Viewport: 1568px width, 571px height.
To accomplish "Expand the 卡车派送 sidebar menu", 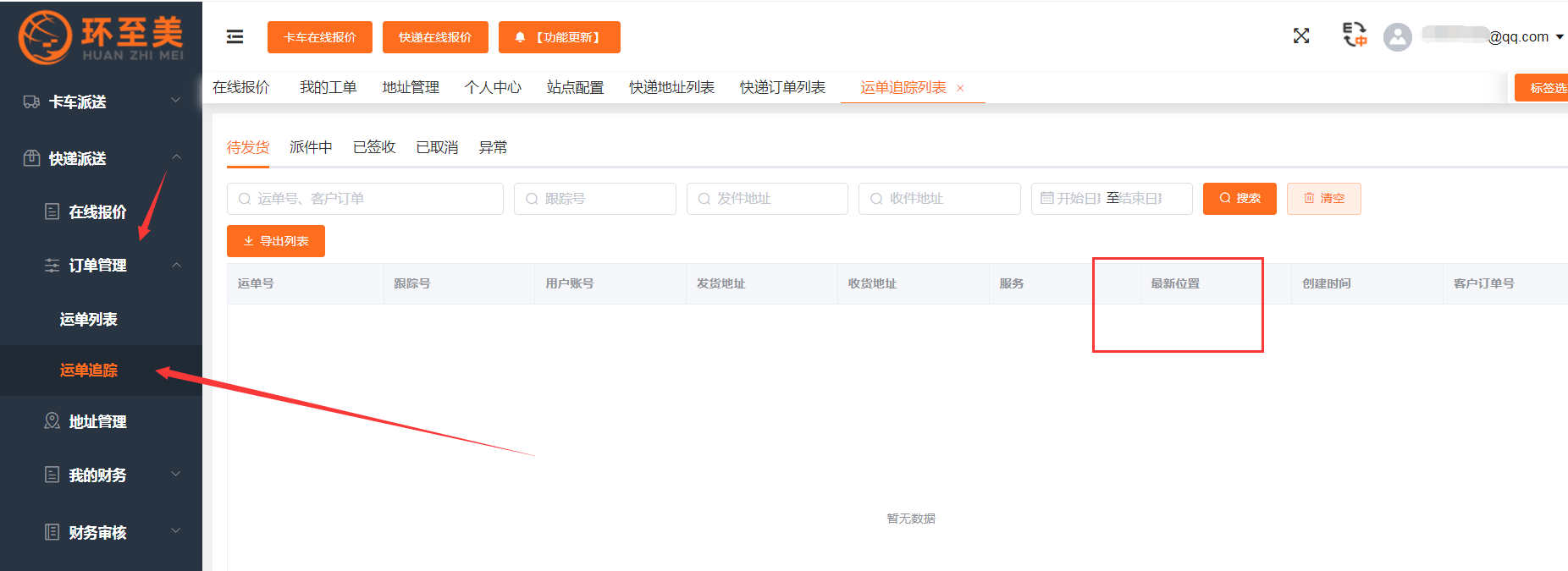I will point(101,102).
